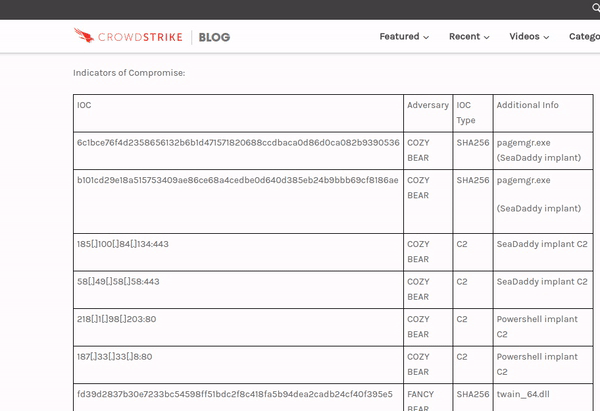Select the 218[.]1[.]98[.]203:80 address

click(117, 319)
